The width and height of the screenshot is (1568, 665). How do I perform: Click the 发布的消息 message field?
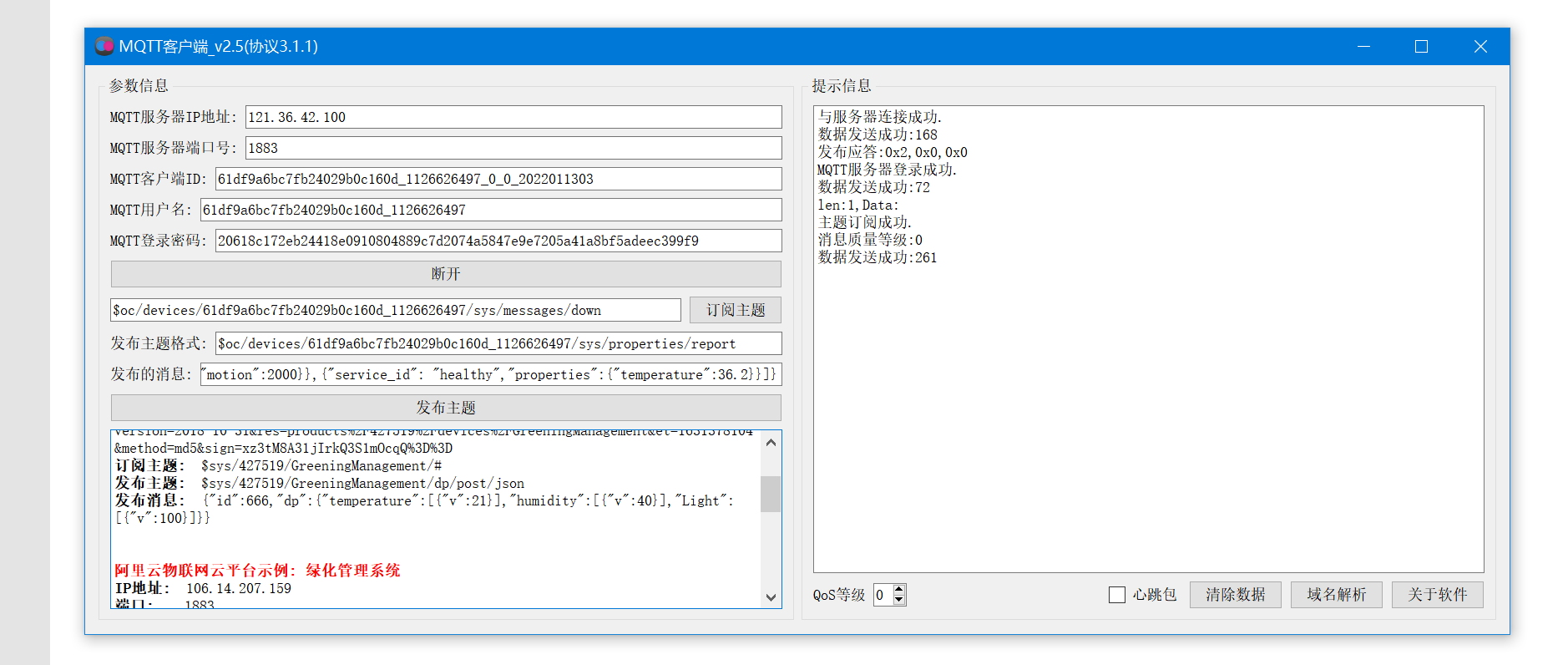point(491,374)
